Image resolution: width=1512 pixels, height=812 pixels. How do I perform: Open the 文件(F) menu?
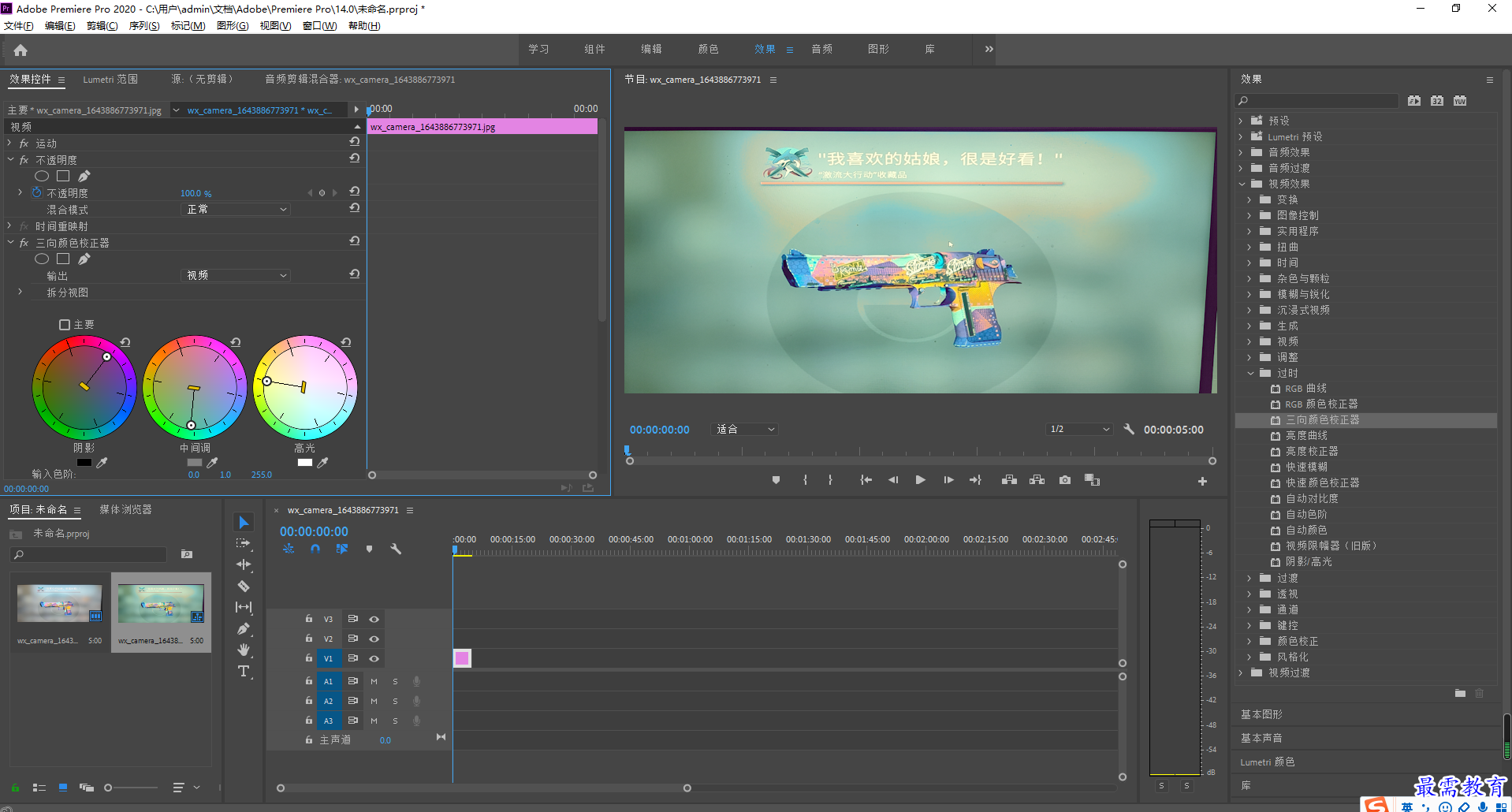[19, 26]
